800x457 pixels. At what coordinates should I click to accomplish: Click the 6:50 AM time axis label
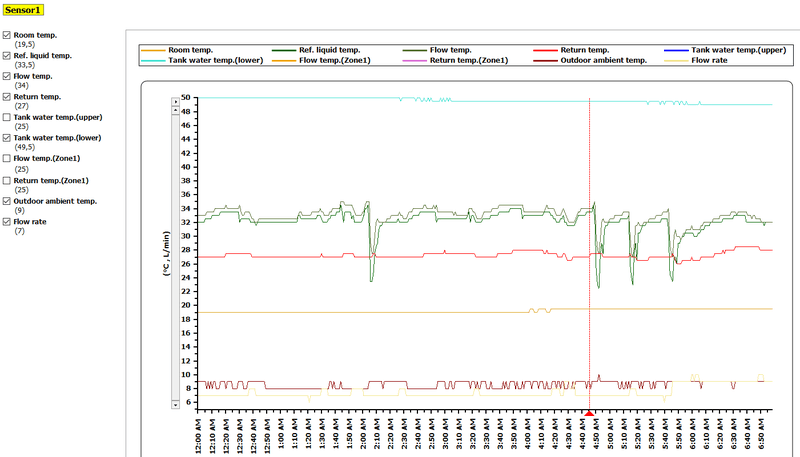point(761,436)
